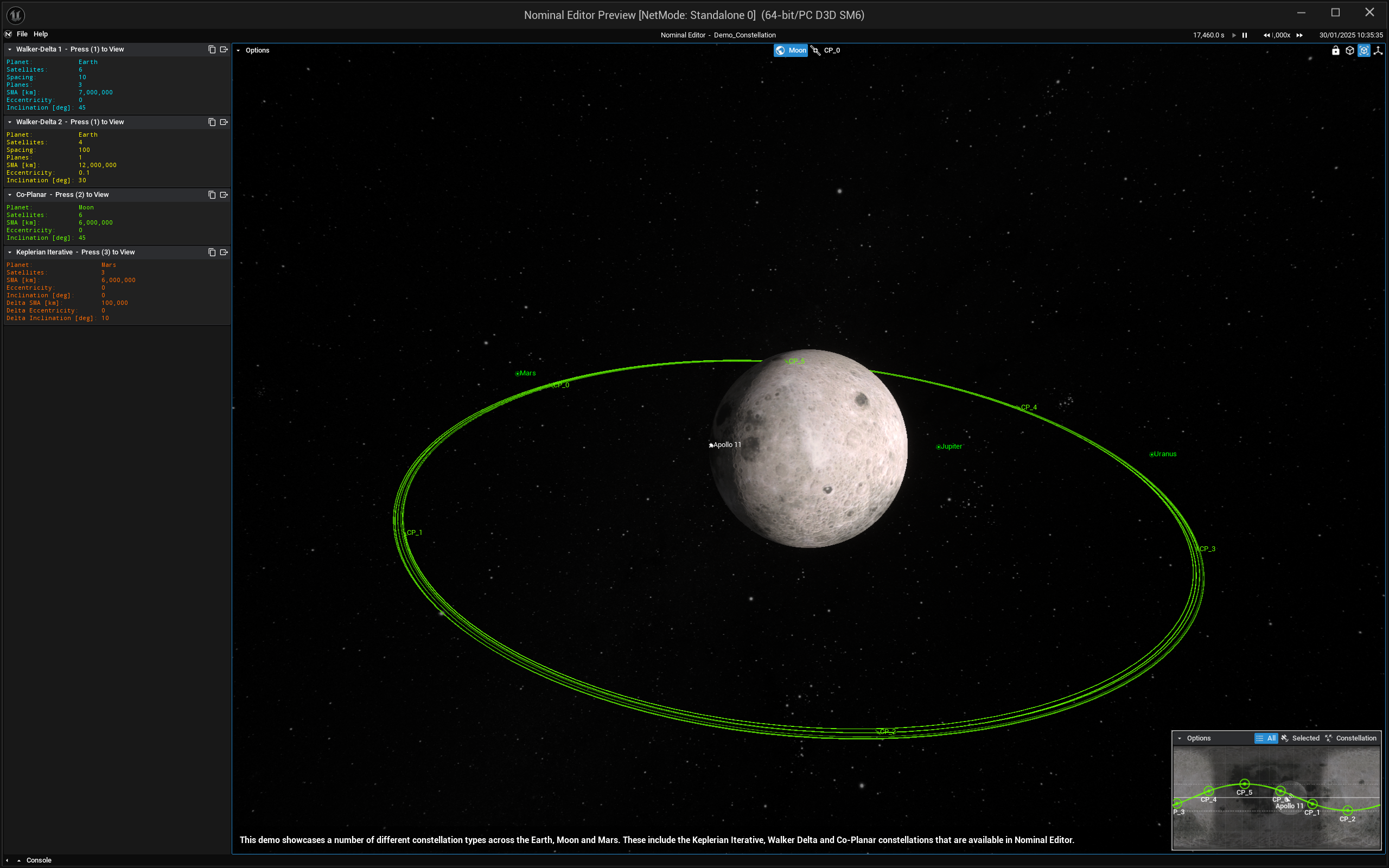Click the Moon focus button

coord(791,50)
